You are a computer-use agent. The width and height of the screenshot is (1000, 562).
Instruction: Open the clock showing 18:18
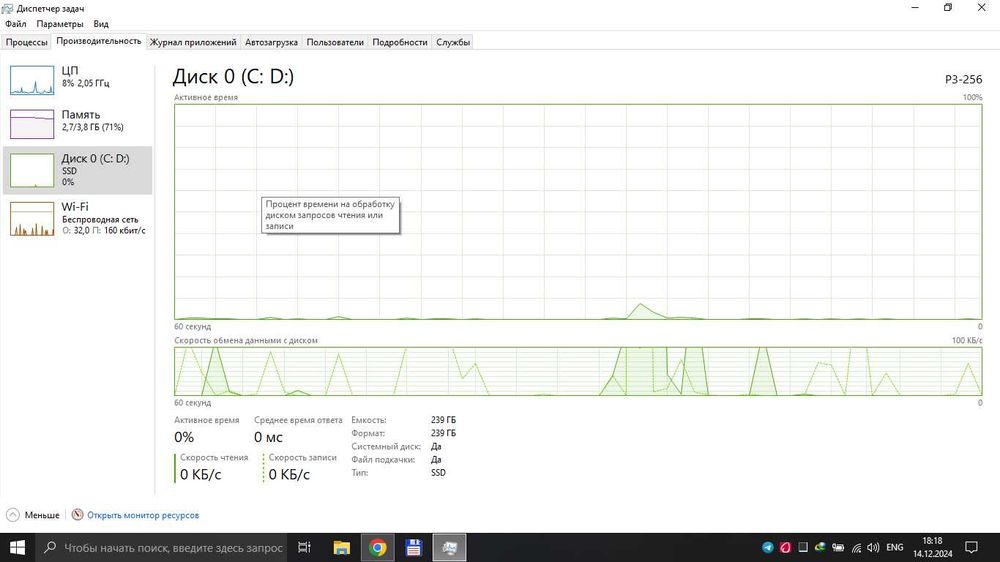click(x=932, y=547)
